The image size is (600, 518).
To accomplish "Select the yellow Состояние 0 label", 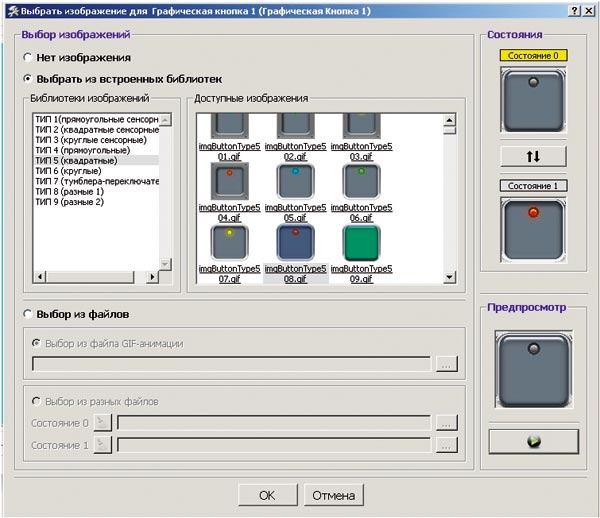I will pyautogui.click(x=533, y=55).
